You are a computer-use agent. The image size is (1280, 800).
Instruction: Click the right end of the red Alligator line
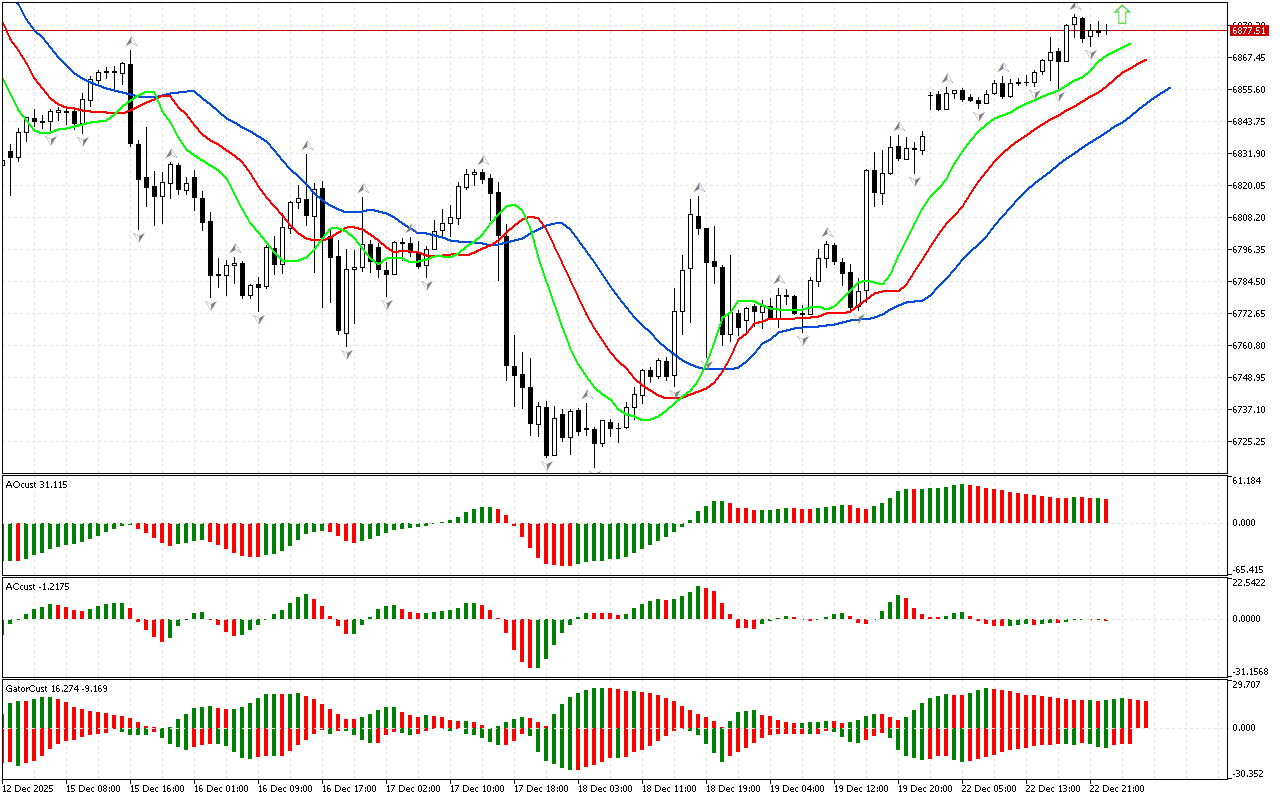(1145, 60)
